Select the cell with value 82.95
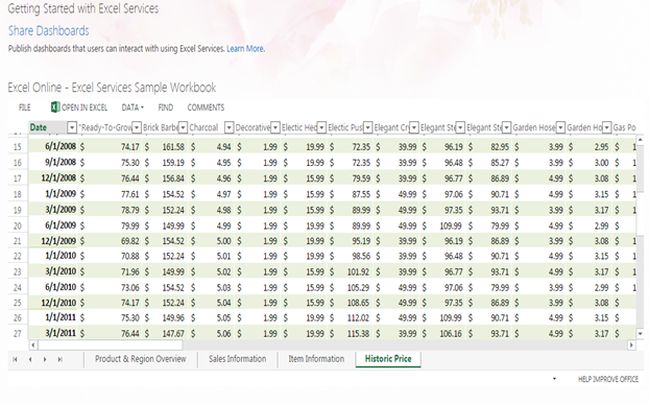The image size is (650, 405). [489, 147]
